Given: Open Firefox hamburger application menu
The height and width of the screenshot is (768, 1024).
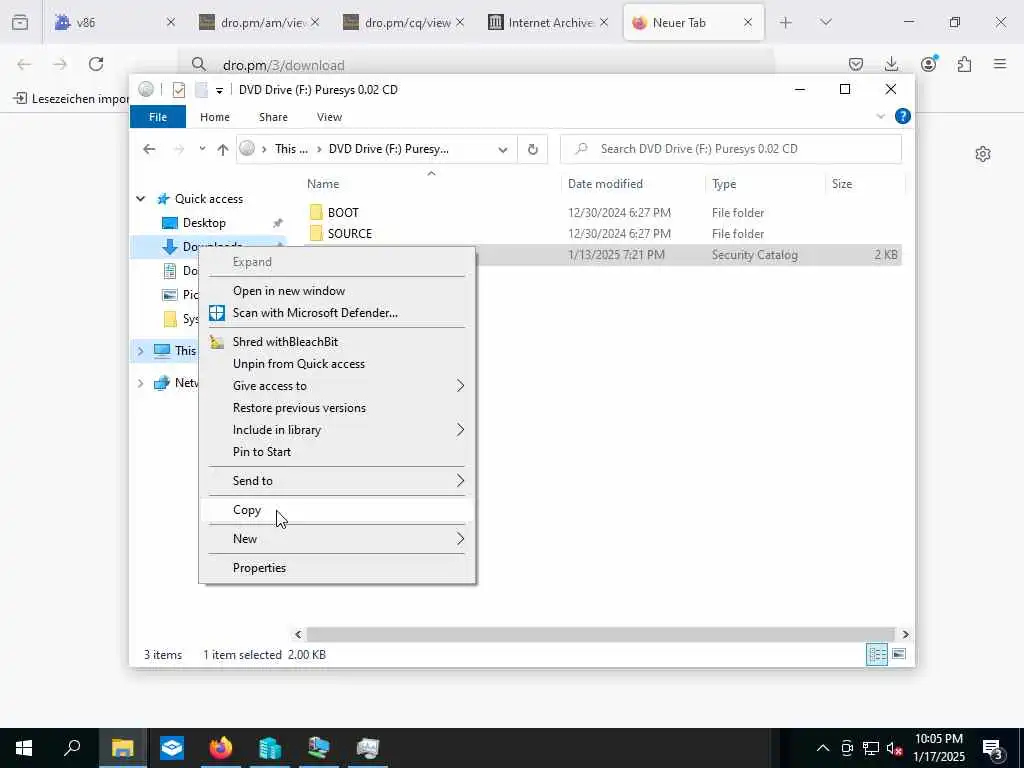Looking at the screenshot, I should [x=1000, y=64].
